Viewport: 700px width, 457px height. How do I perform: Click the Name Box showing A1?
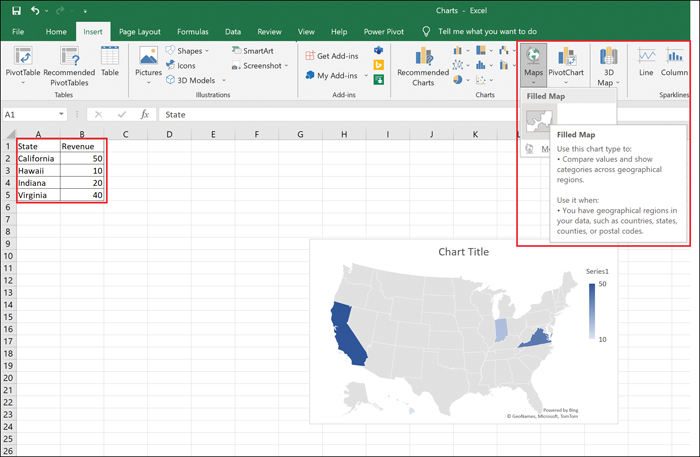click(x=29, y=115)
